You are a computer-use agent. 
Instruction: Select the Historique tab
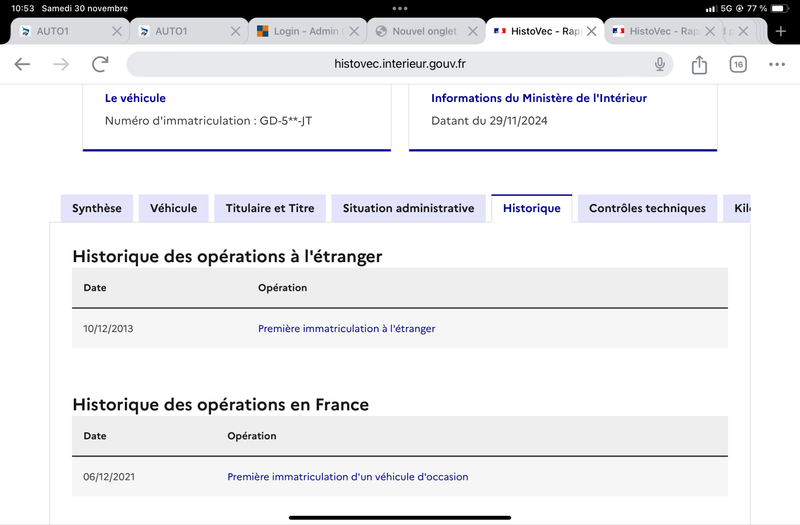click(x=532, y=208)
